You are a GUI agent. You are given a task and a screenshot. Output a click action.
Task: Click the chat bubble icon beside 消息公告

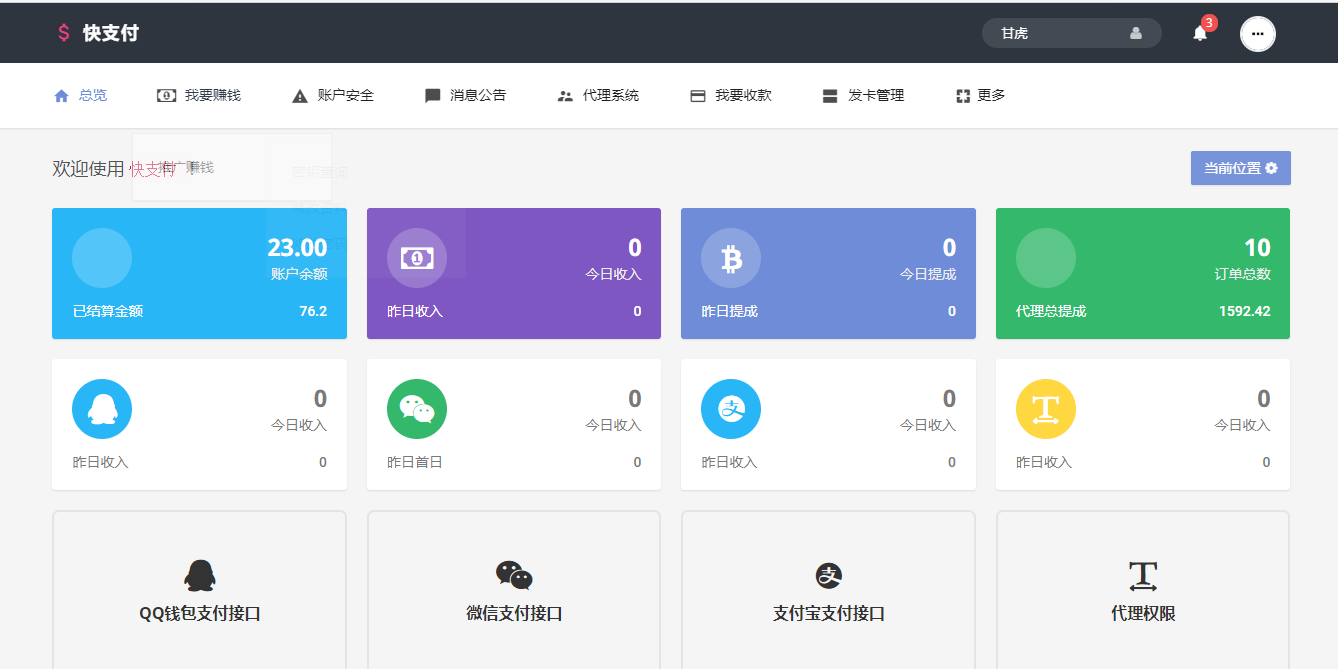point(433,96)
